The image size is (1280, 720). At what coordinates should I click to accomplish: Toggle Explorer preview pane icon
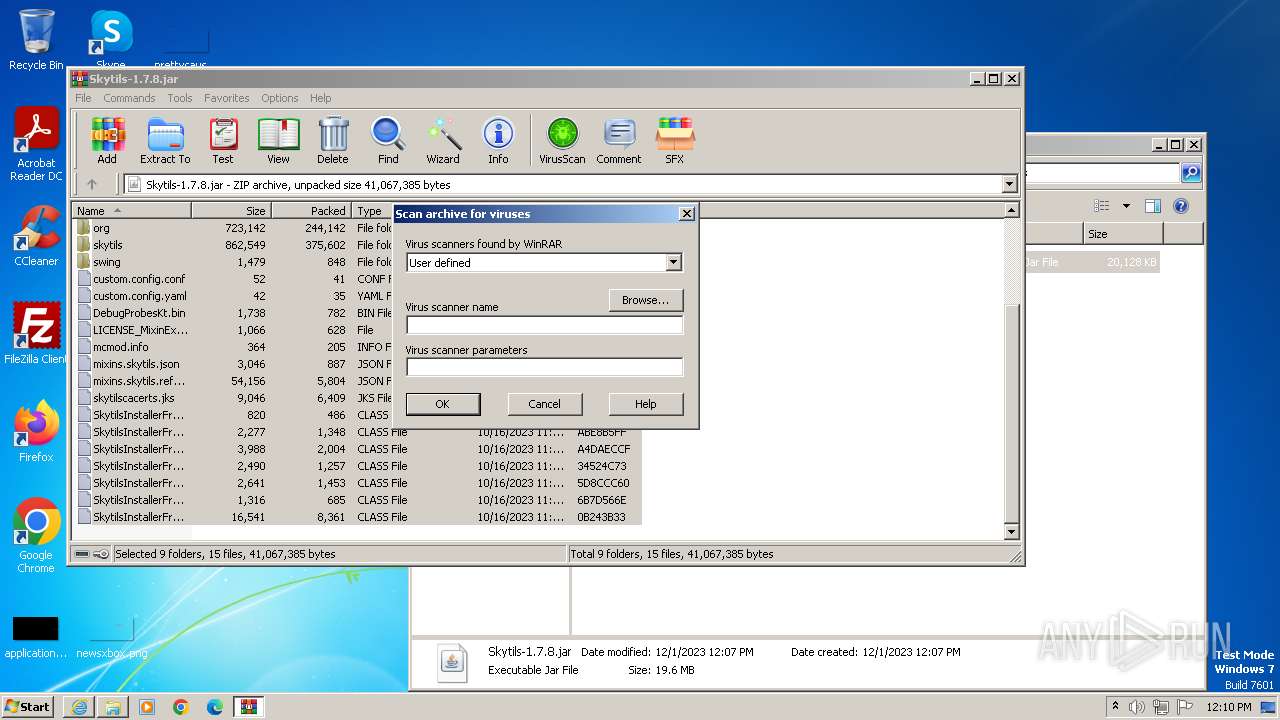(1152, 206)
